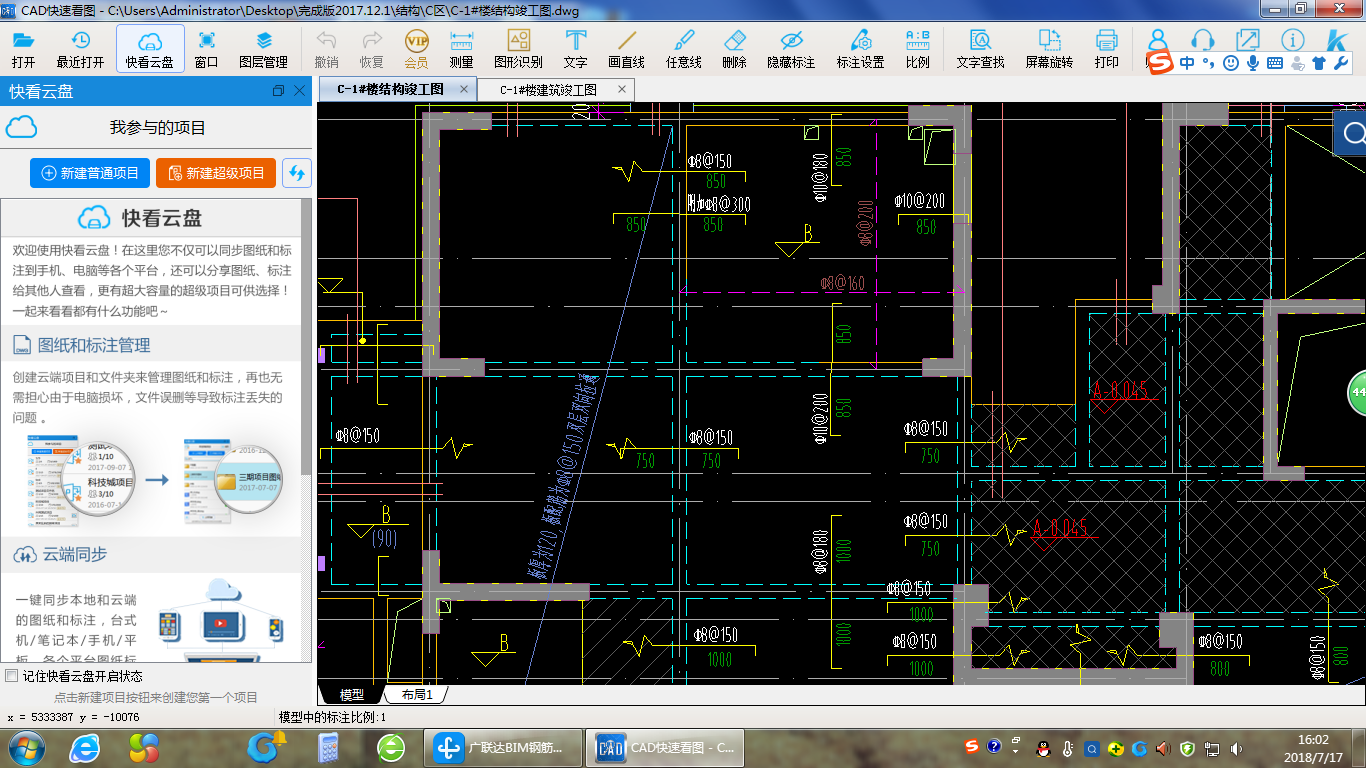Toggle the 快看云盘 cloud disk button
Screen dimensions: 1366x768
pyautogui.click(x=150, y=48)
